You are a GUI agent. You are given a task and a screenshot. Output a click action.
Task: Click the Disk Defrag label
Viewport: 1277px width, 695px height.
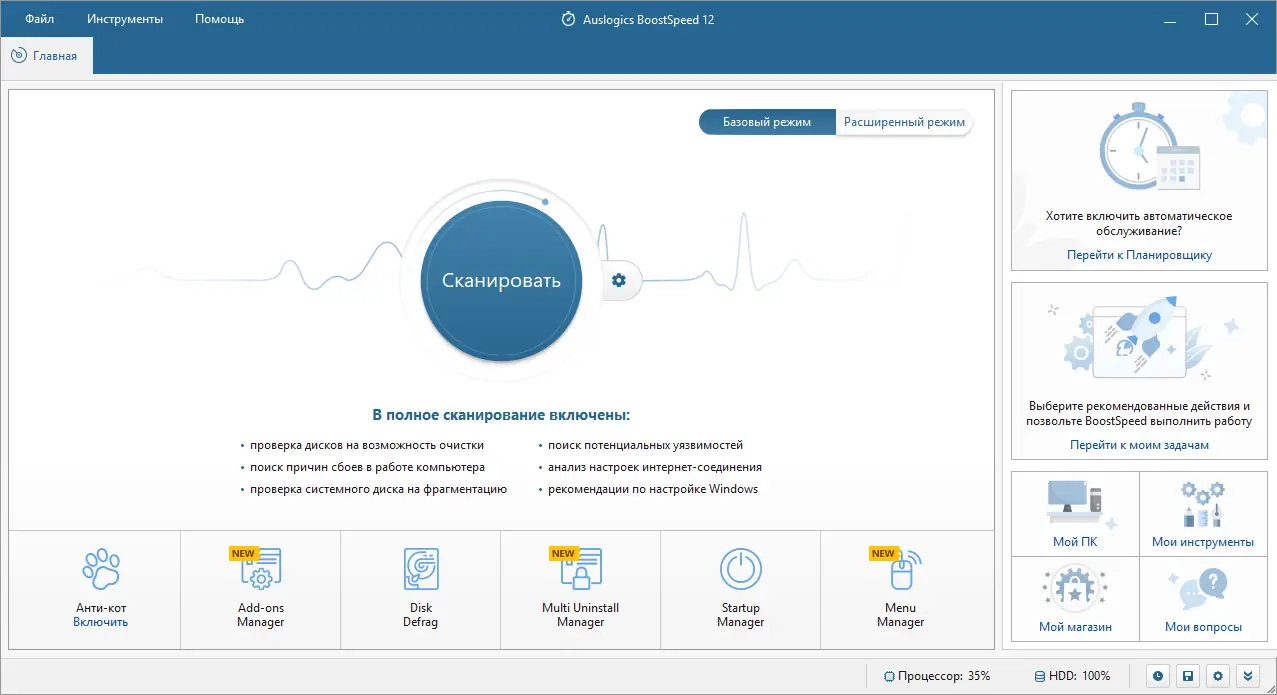(421, 615)
